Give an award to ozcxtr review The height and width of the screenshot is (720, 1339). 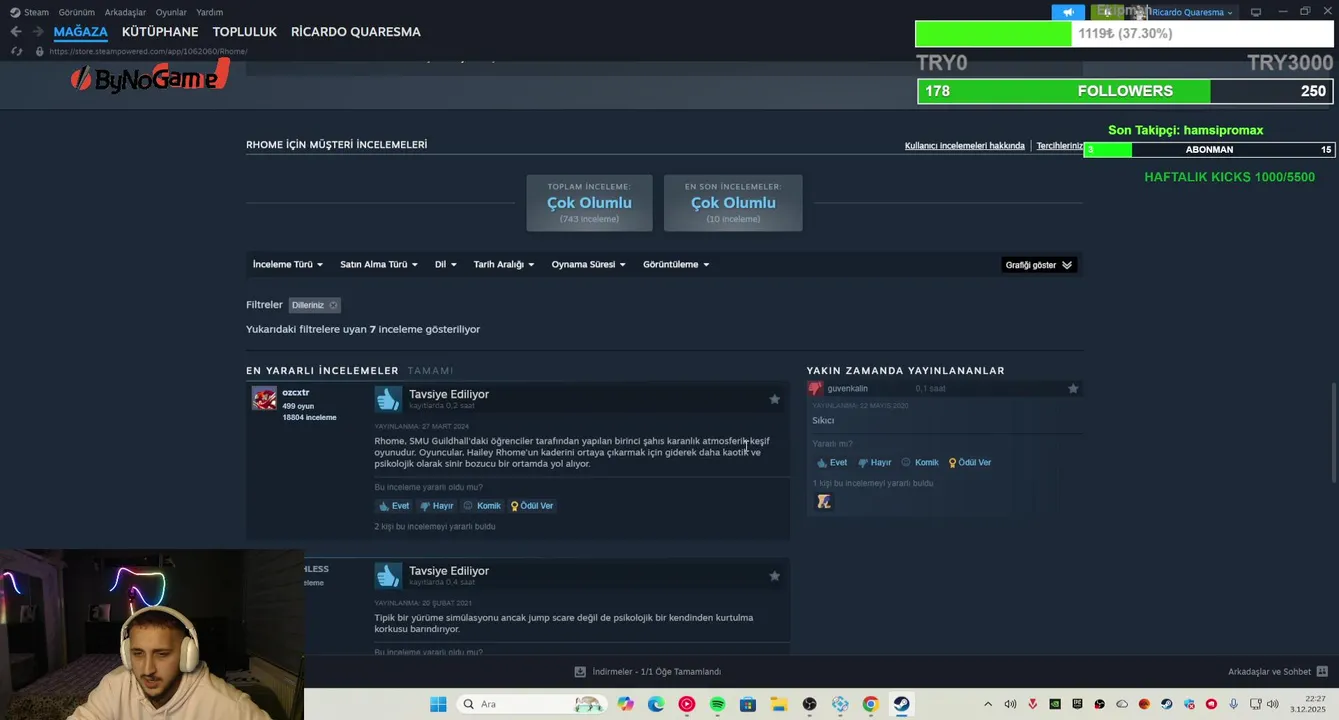[x=532, y=506]
